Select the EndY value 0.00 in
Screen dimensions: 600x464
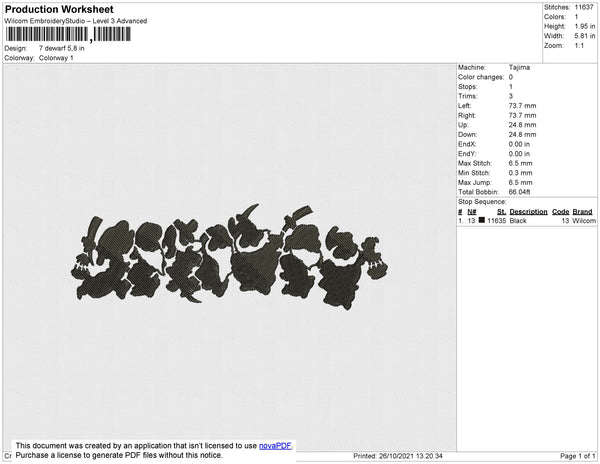[519, 154]
